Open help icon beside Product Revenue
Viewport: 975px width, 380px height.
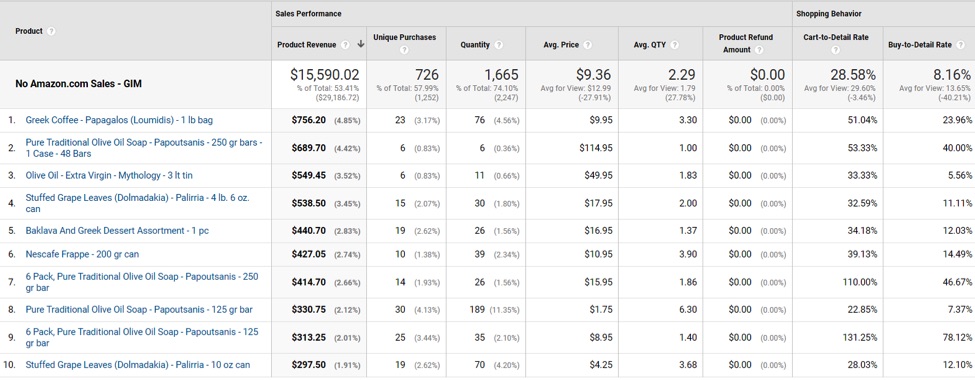pyautogui.click(x=346, y=45)
